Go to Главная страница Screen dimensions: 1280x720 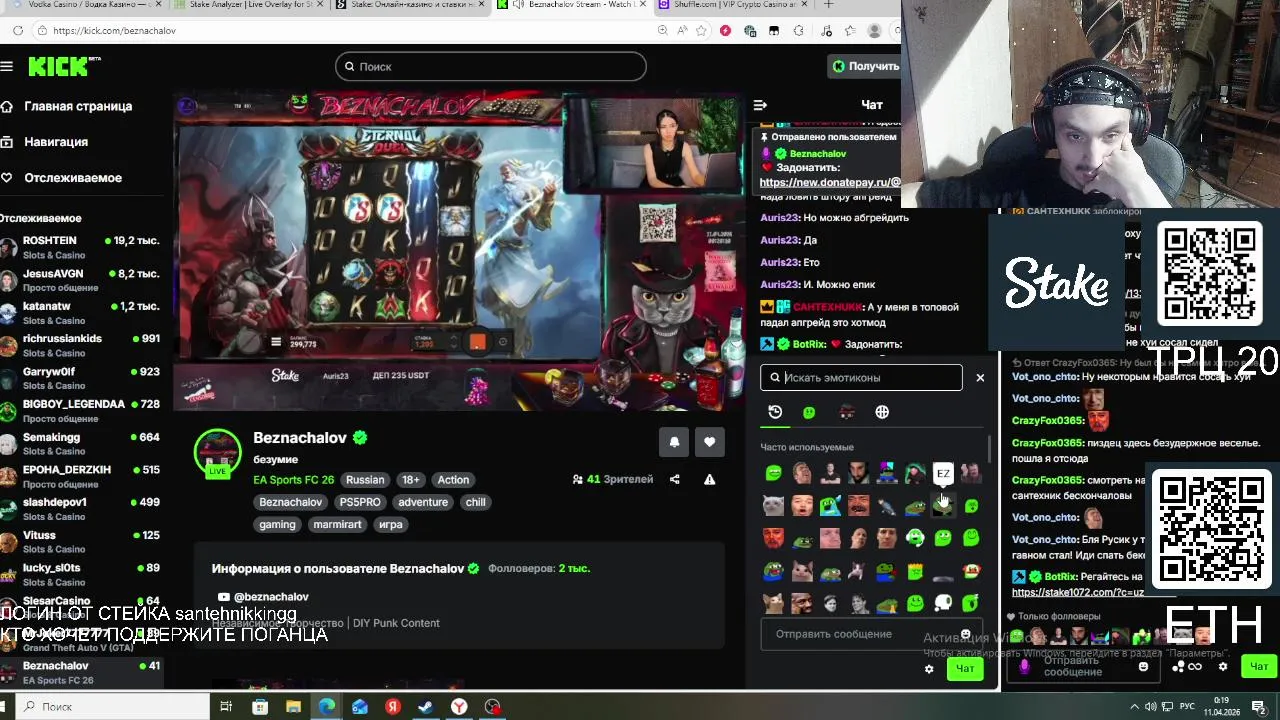[x=67, y=106]
